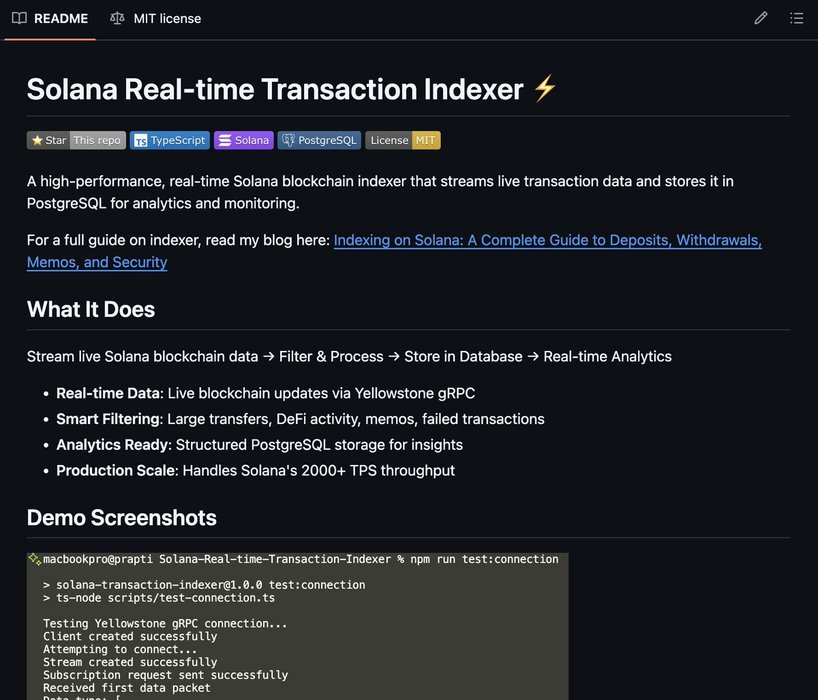Click the License MIT badge
The height and width of the screenshot is (700, 818).
pyautogui.click(x=403, y=140)
